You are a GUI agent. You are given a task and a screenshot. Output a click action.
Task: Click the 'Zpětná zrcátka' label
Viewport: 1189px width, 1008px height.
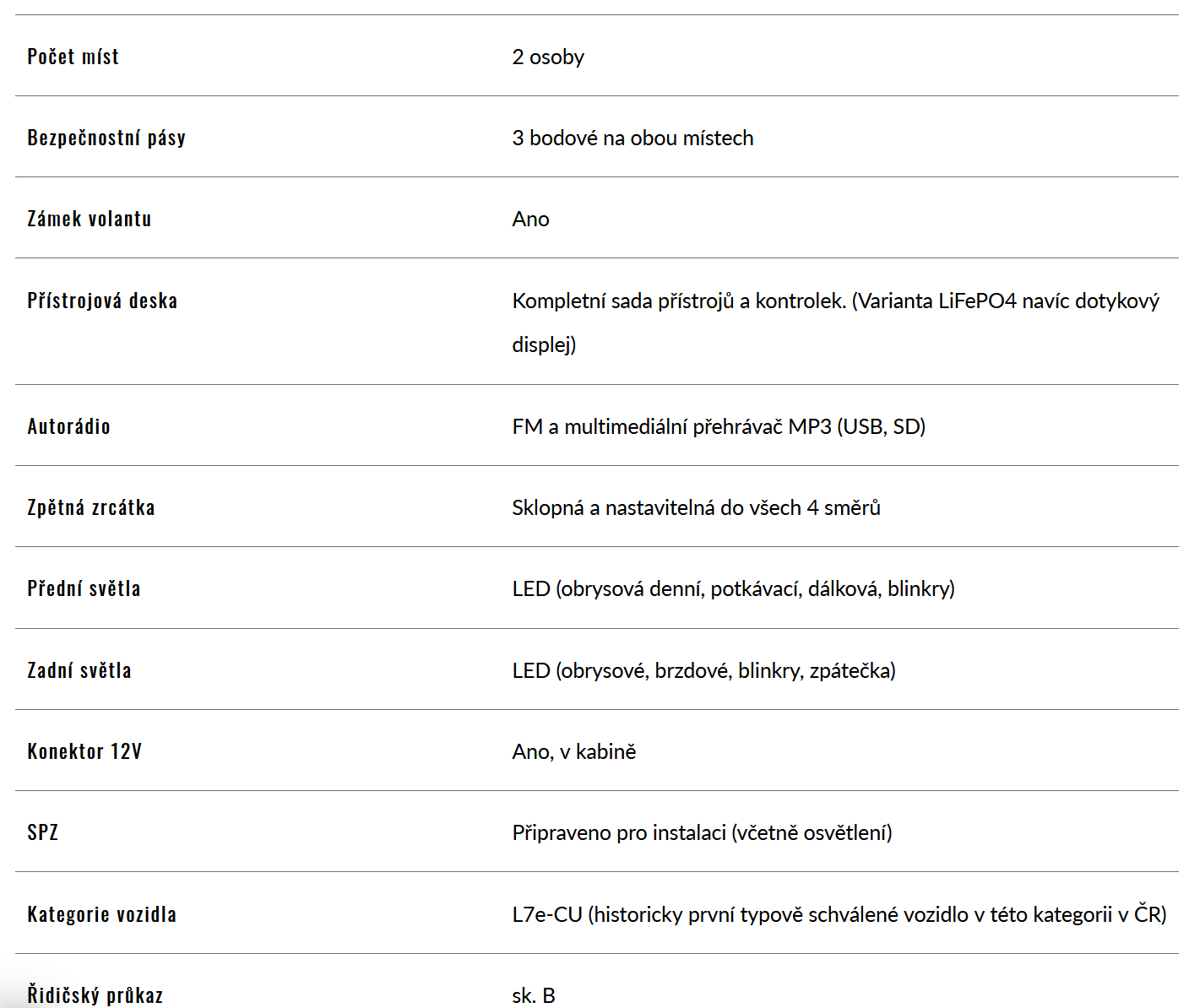pyautogui.click(x=91, y=507)
